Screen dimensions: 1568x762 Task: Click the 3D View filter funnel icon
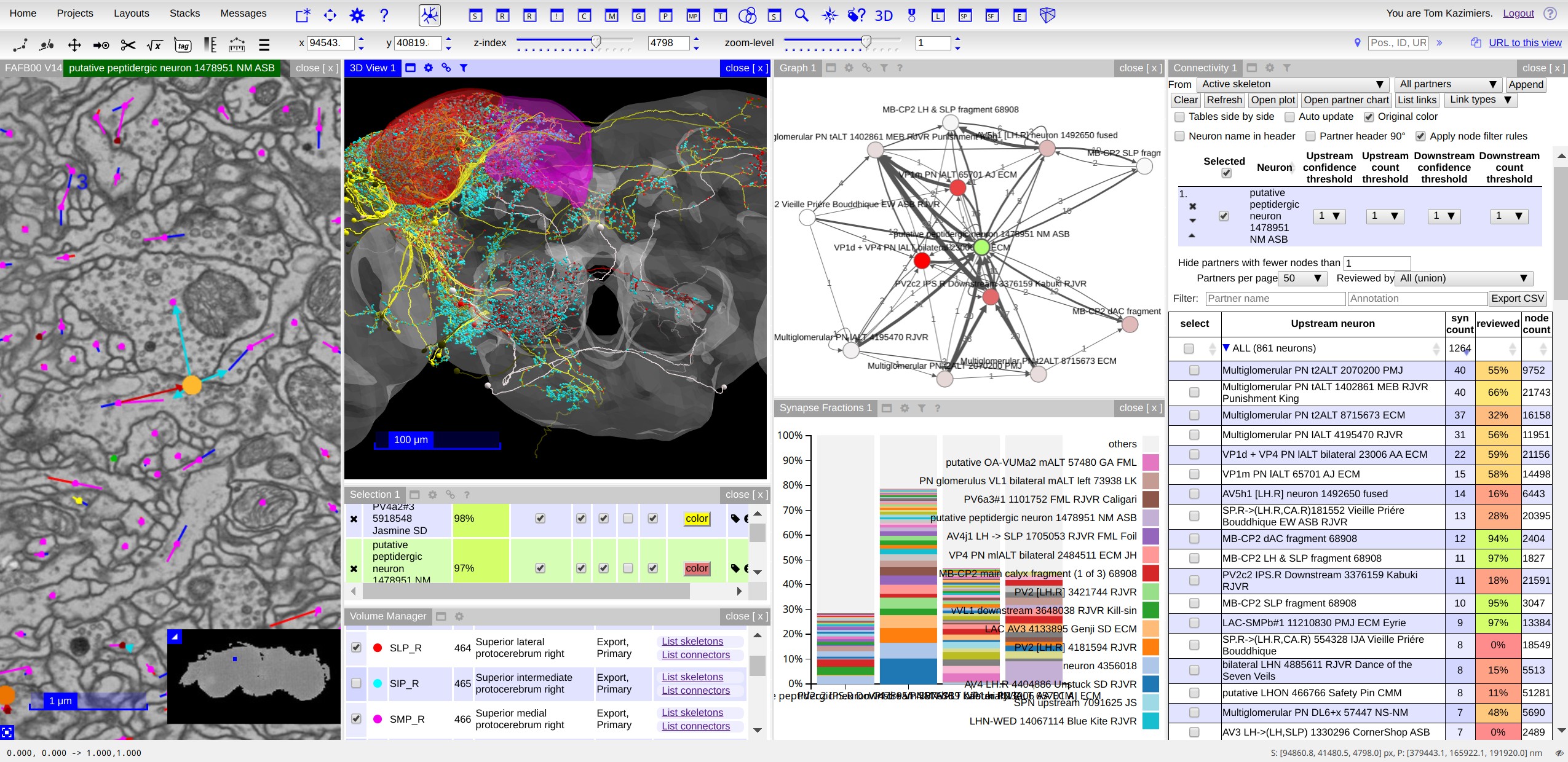[464, 68]
